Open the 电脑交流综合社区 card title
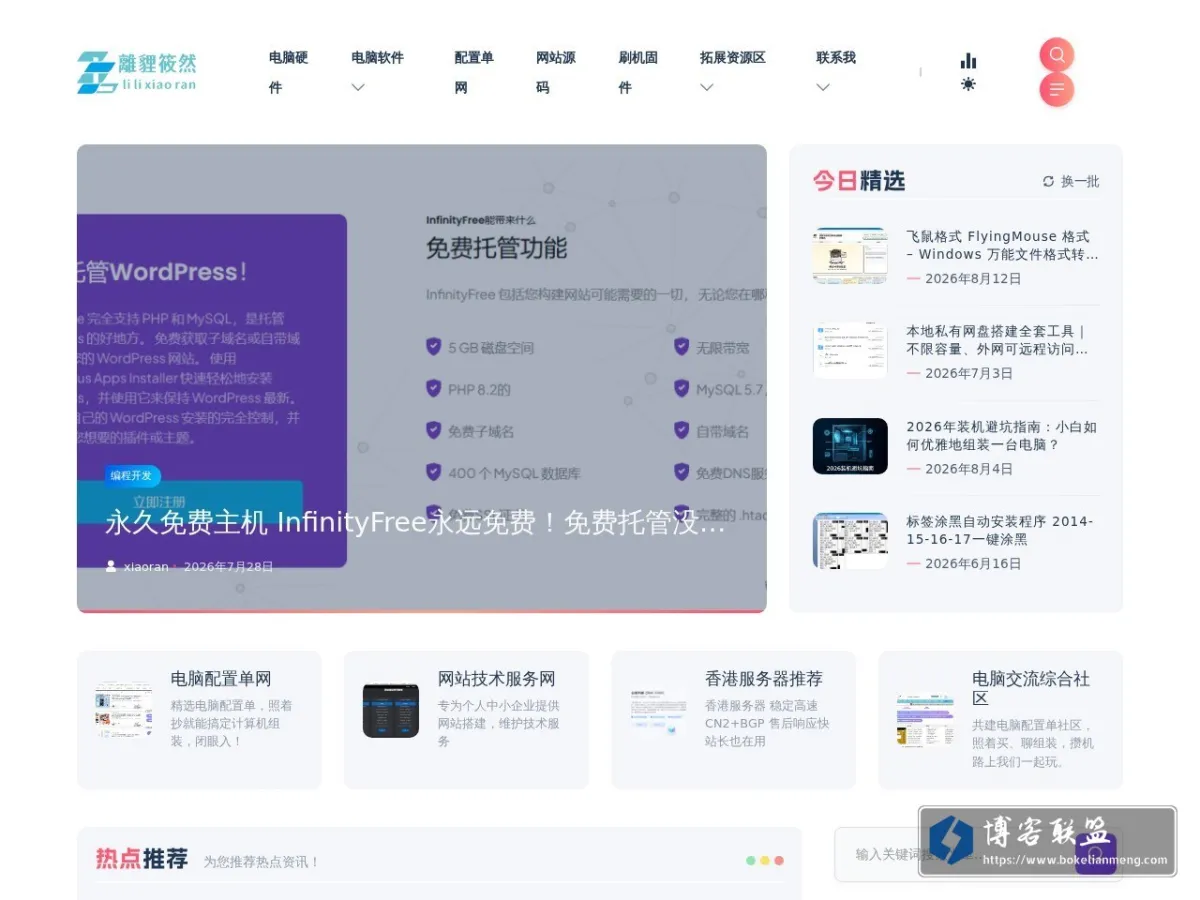 (1031, 688)
